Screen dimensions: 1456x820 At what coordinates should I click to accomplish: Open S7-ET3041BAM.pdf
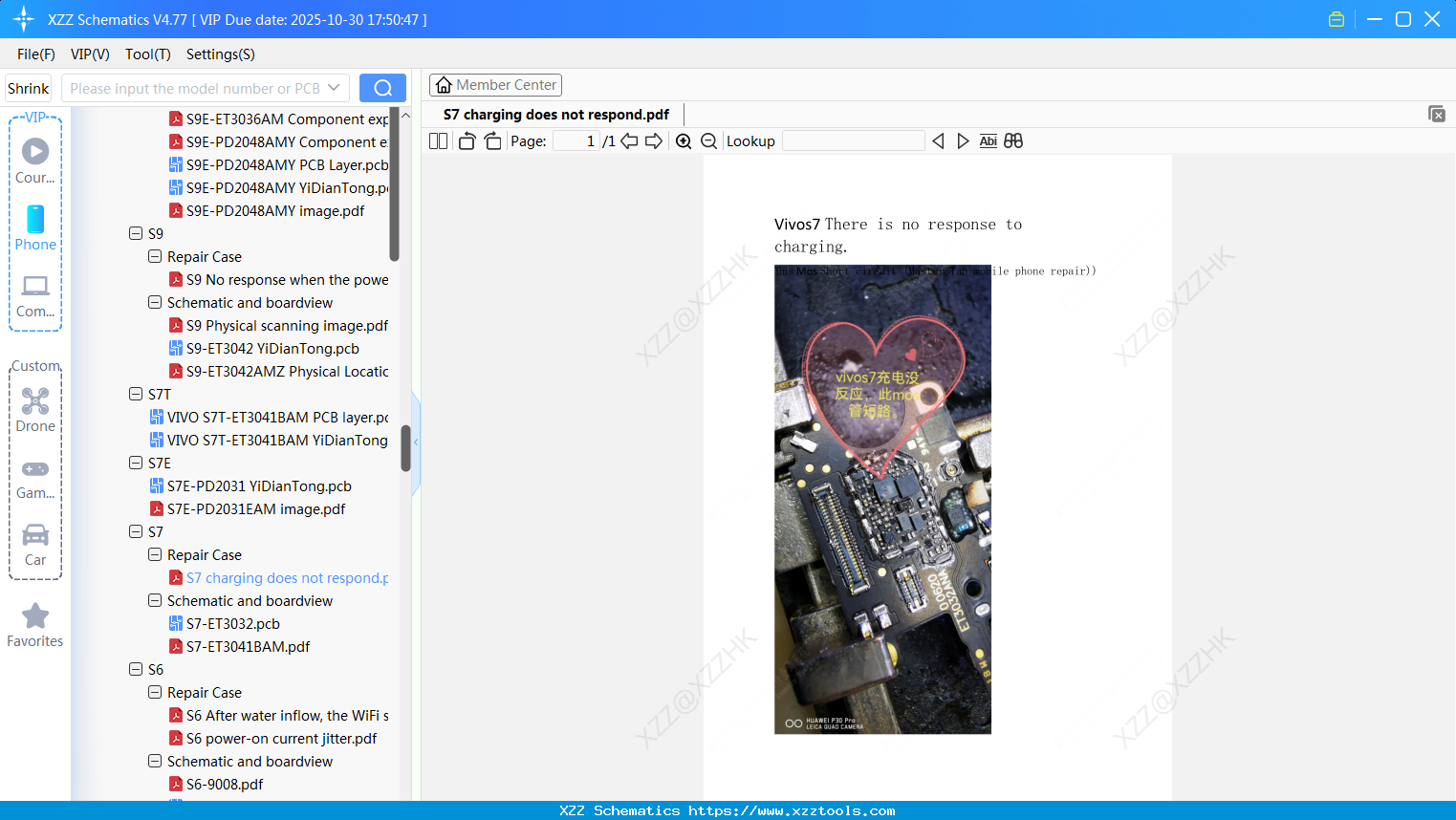[x=240, y=646]
